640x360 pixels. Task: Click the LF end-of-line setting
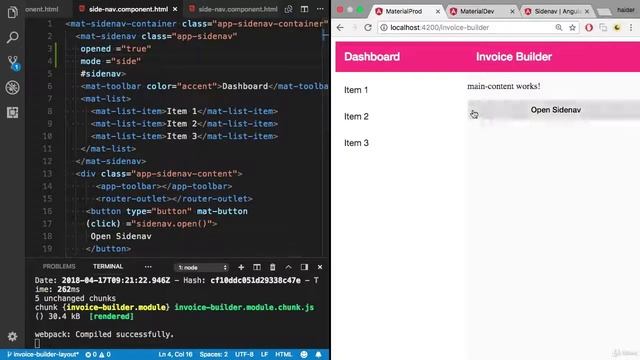(x=264, y=354)
